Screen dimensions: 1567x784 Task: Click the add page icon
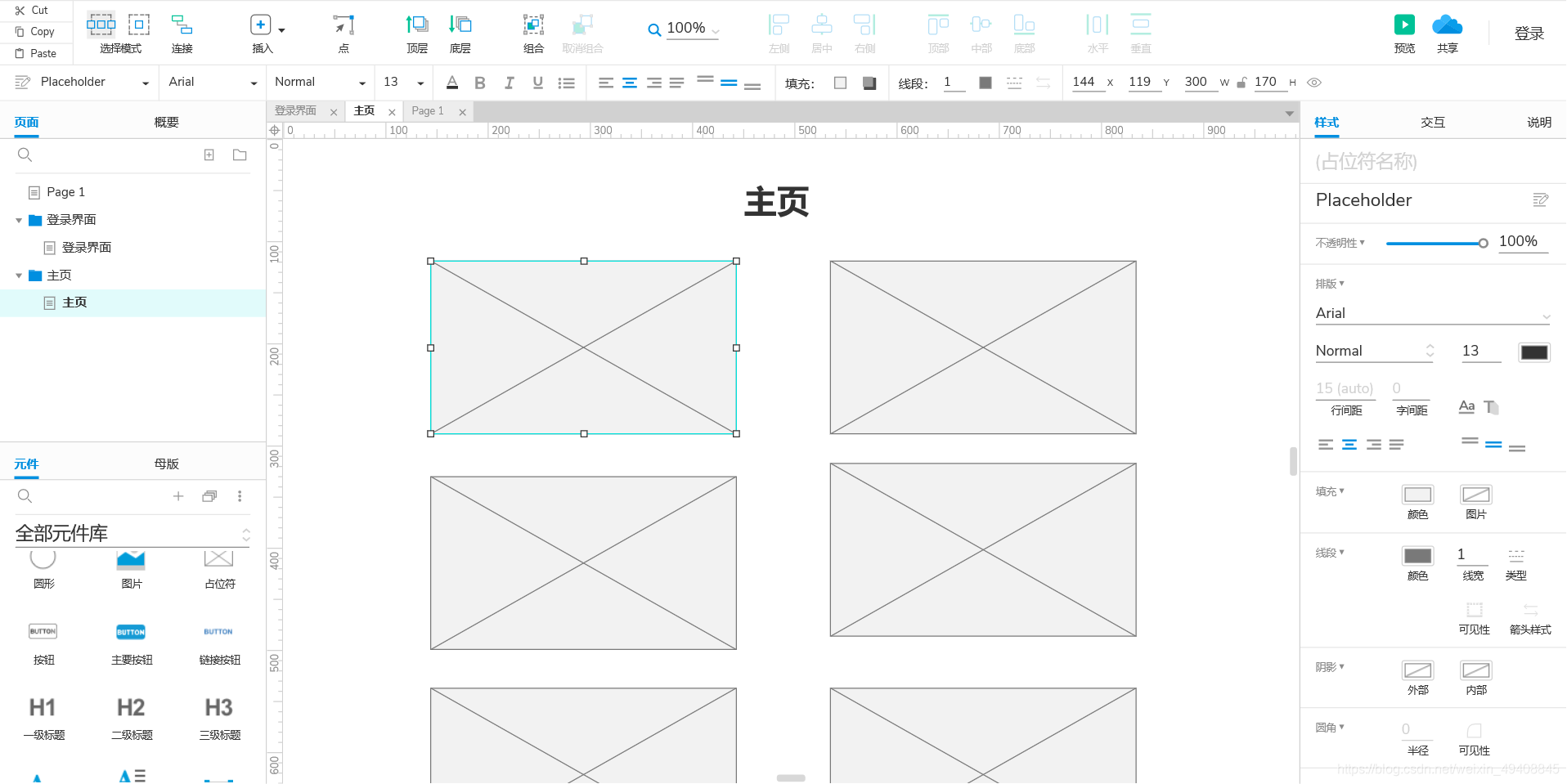209,155
